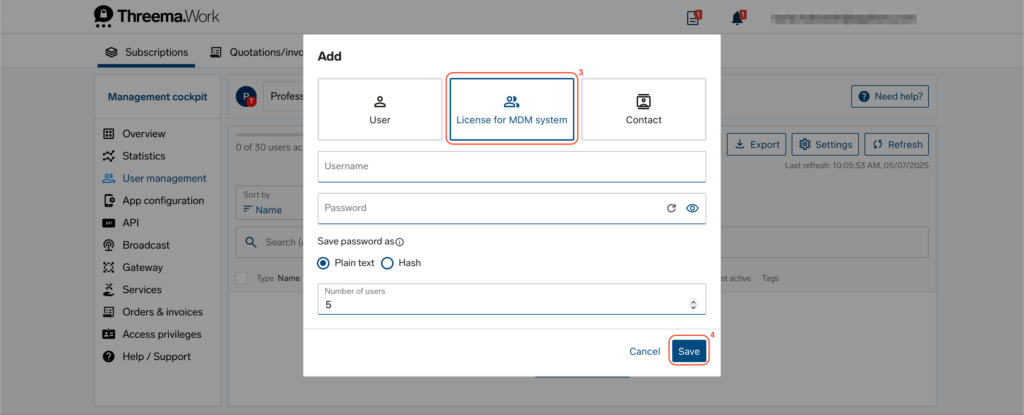The height and width of the screenshot is (415, 1024).
Task: Click the Tags column header
Action: tap(771, 278)
